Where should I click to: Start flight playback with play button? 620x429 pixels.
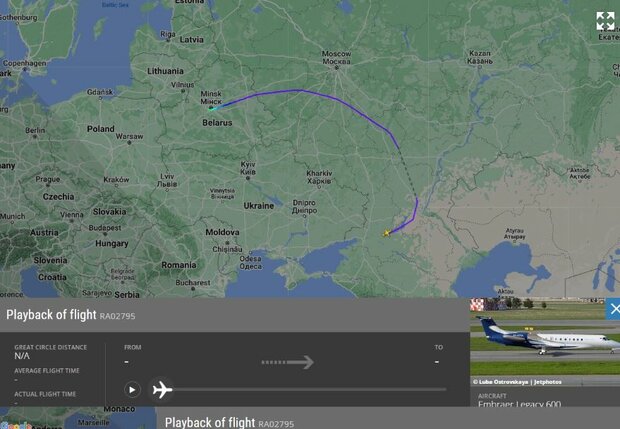pyautogui.click(x=132, y=389)
